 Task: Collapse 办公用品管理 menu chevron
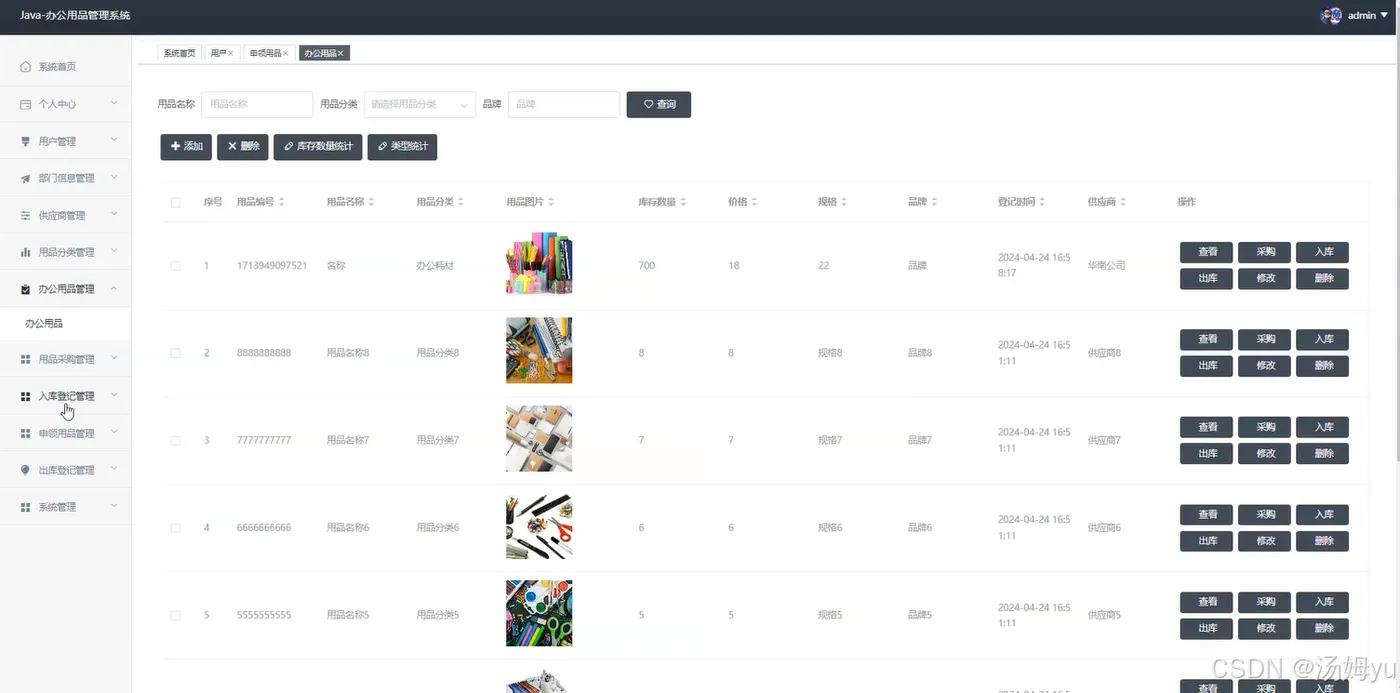tap(114, 288)
